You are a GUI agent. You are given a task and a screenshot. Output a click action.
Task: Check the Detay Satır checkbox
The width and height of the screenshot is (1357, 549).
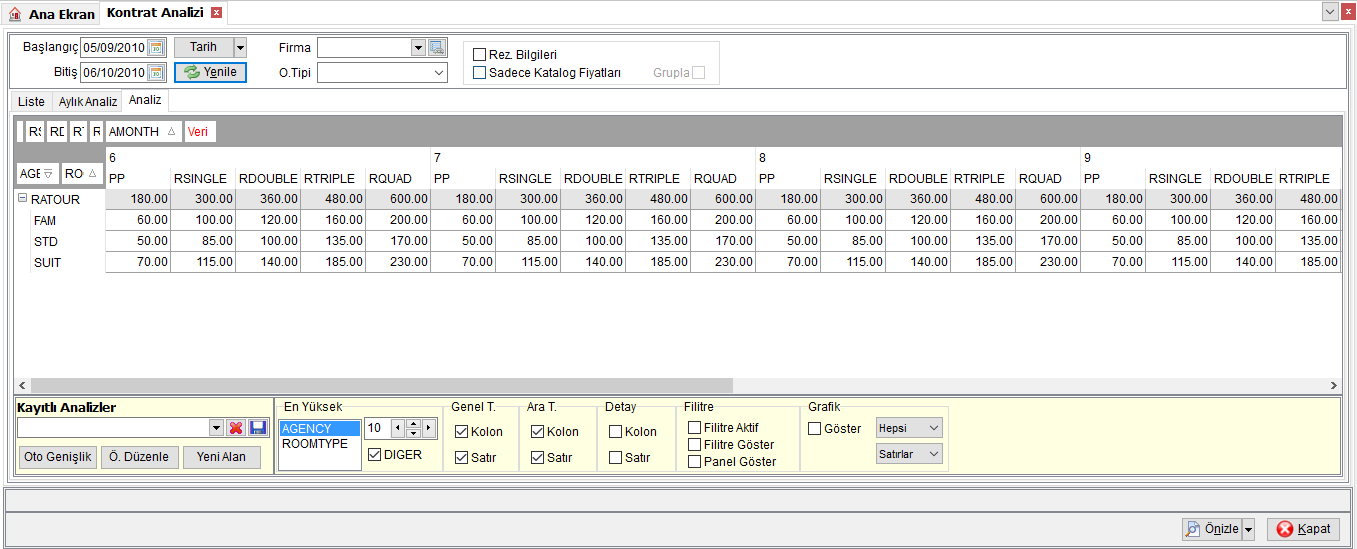pos(615,457)
